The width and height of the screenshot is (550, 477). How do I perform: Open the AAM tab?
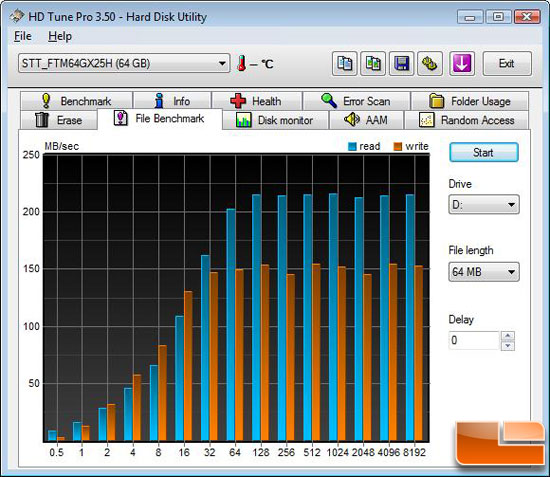click(x=367, y=120)
